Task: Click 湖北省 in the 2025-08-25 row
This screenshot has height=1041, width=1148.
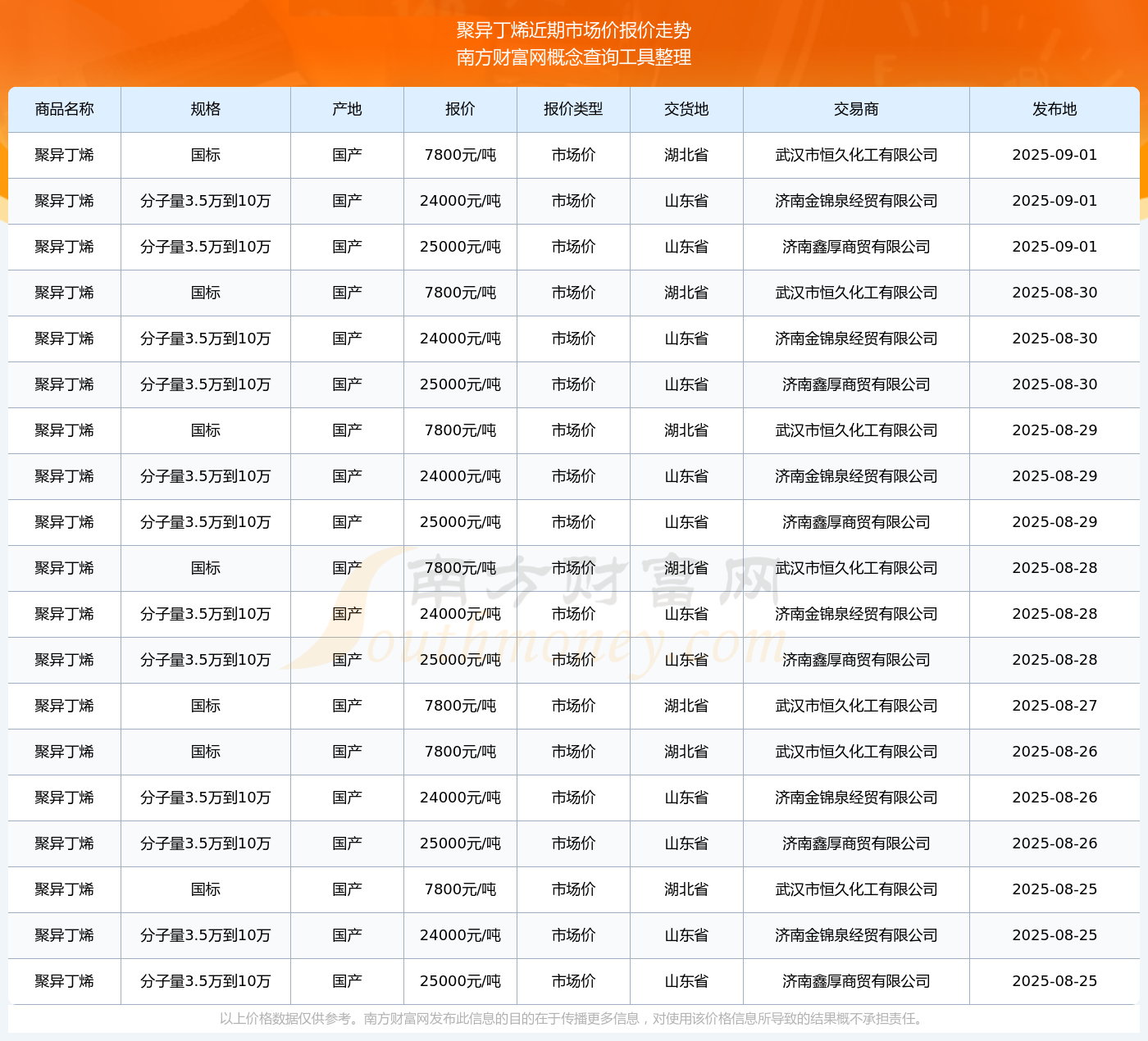Action: click(686, 889)
